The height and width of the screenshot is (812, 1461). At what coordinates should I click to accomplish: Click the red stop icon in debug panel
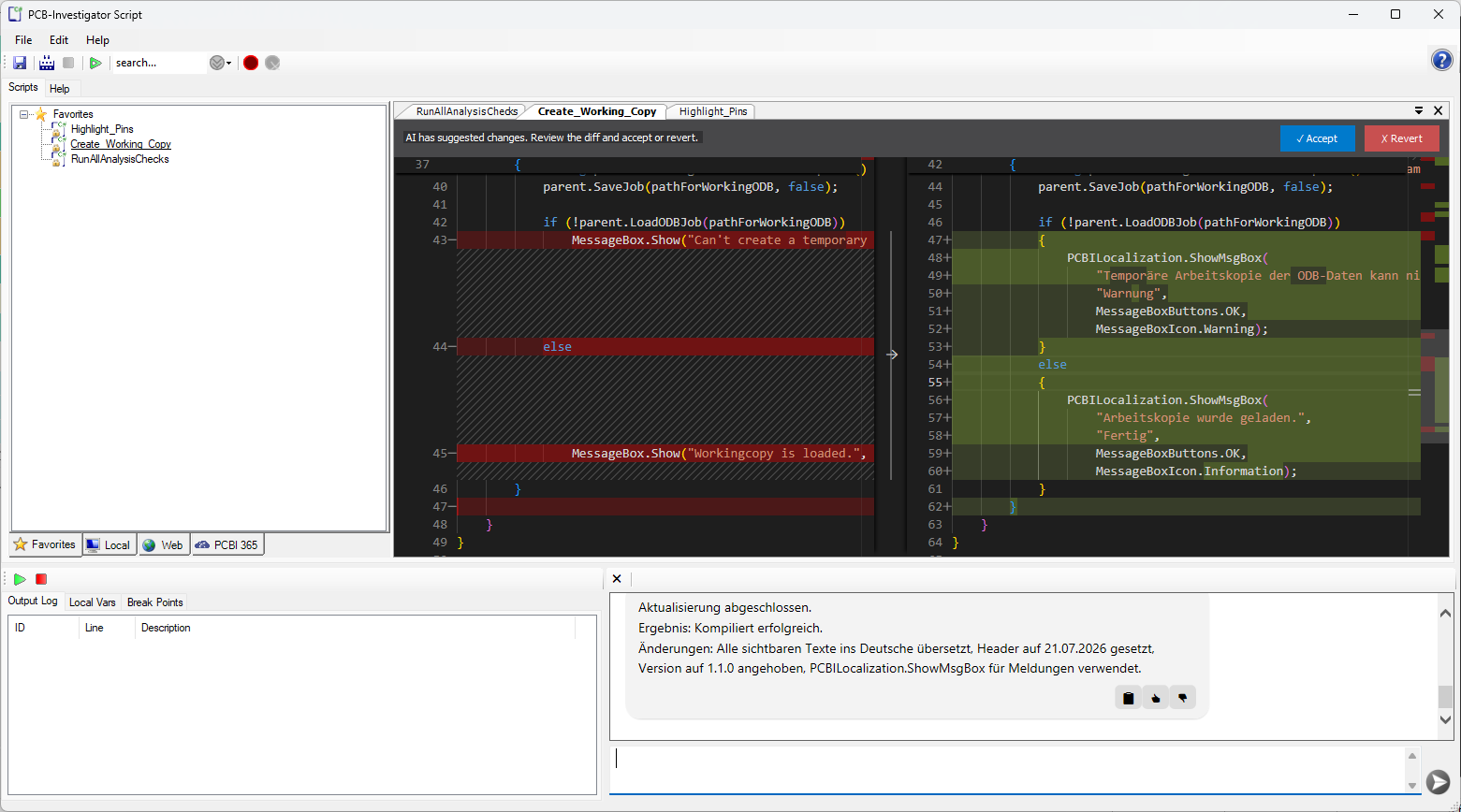pyautogui.click(x=41, y=579)
